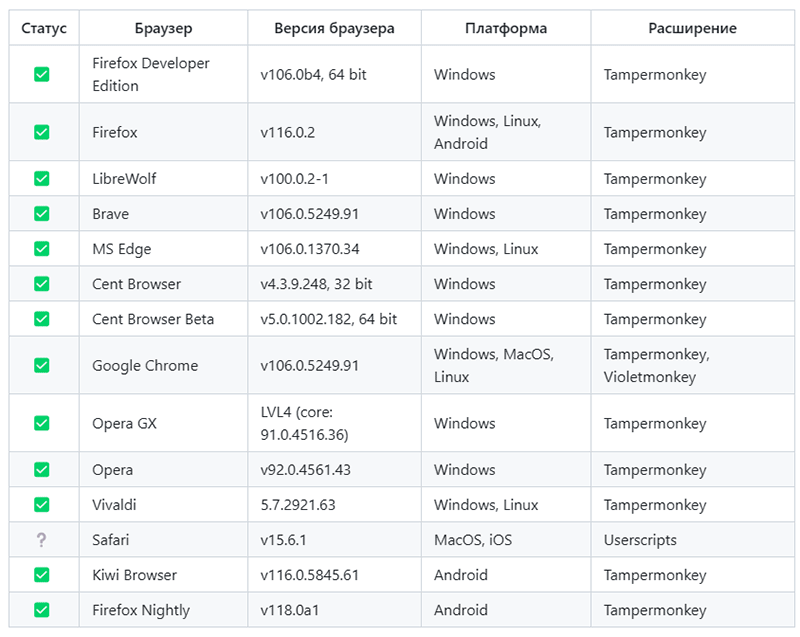Click the Opera browser name cell
Viewport: 800px width, 637px height.
163,470
